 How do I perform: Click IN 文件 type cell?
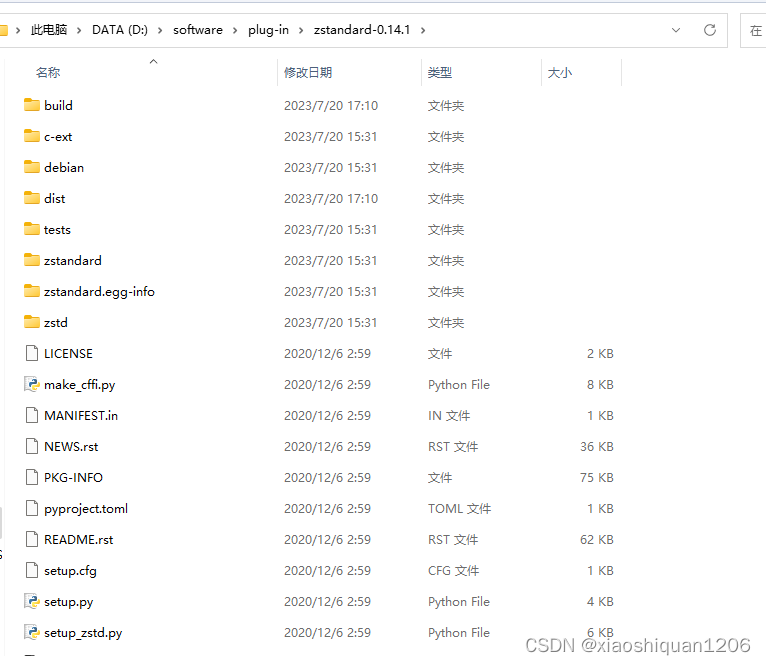(449, 416)
